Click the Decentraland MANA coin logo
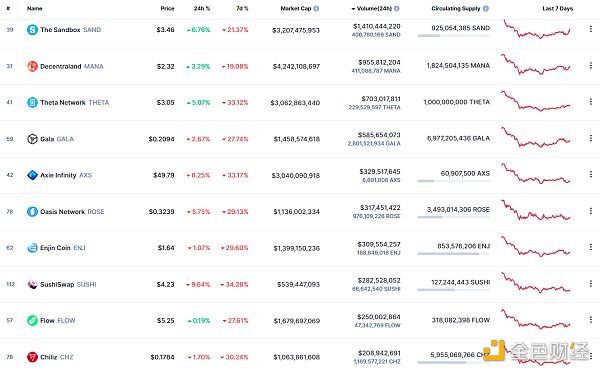This screenshot has height=372, width=600. [x=32, y=66]
